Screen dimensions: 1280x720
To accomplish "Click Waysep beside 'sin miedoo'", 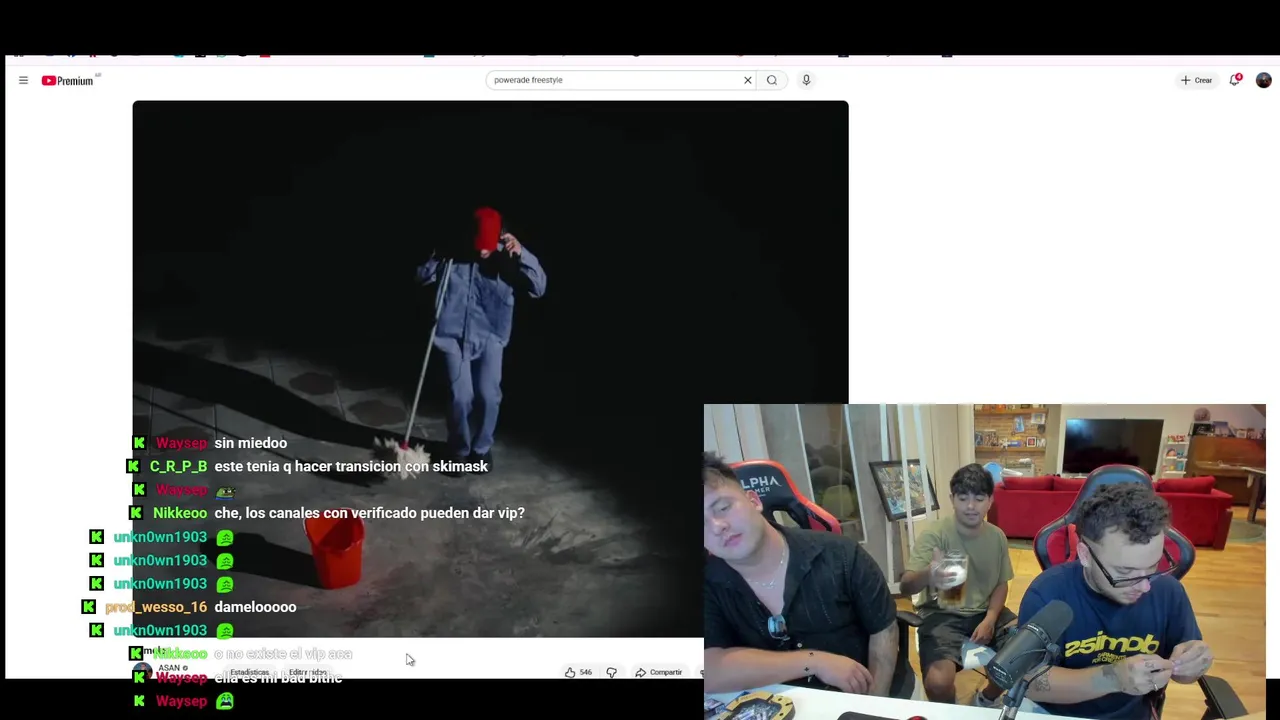I will [181, 443].
